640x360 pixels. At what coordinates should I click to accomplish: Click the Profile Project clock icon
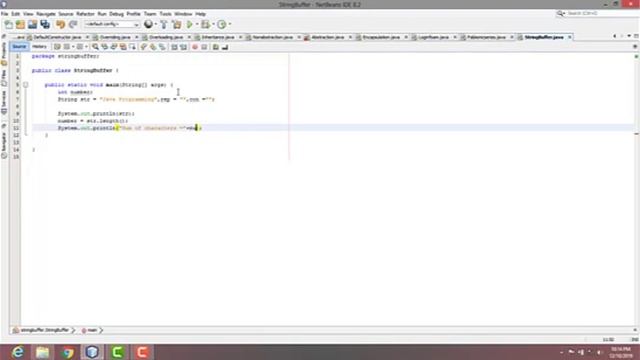tap(222, 24)
